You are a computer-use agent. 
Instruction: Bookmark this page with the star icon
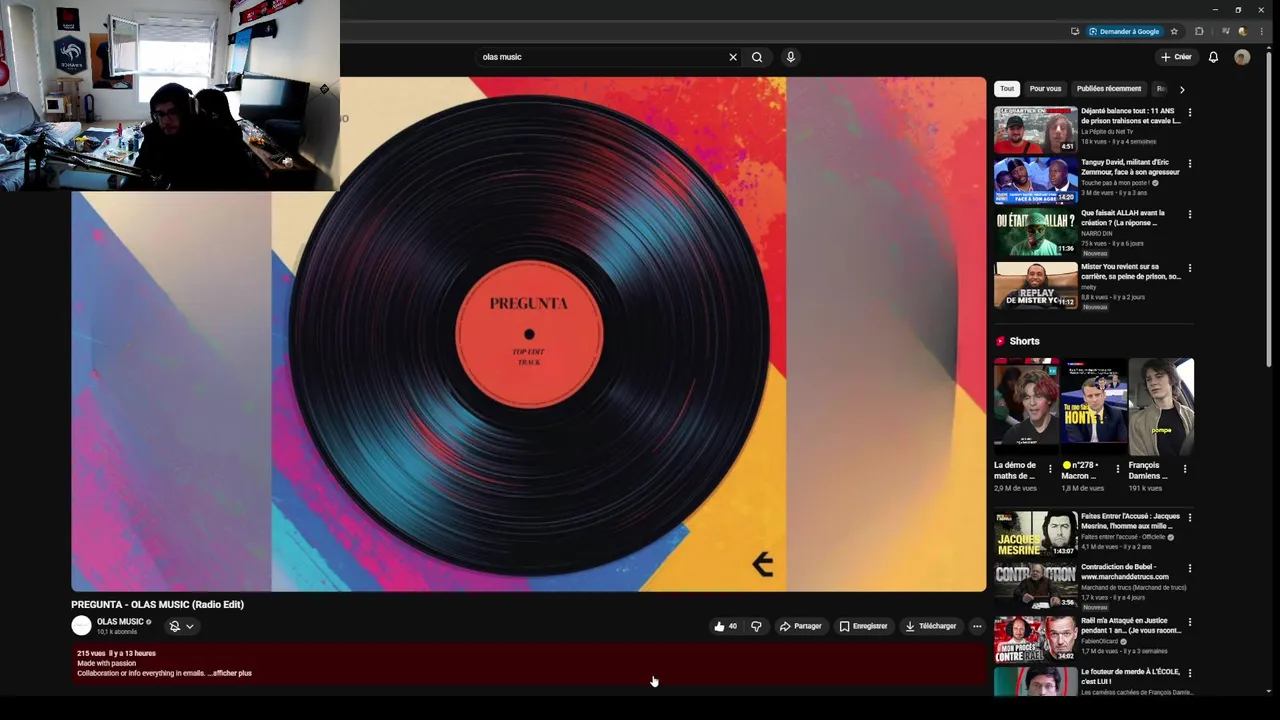[x=1174, y=31]
